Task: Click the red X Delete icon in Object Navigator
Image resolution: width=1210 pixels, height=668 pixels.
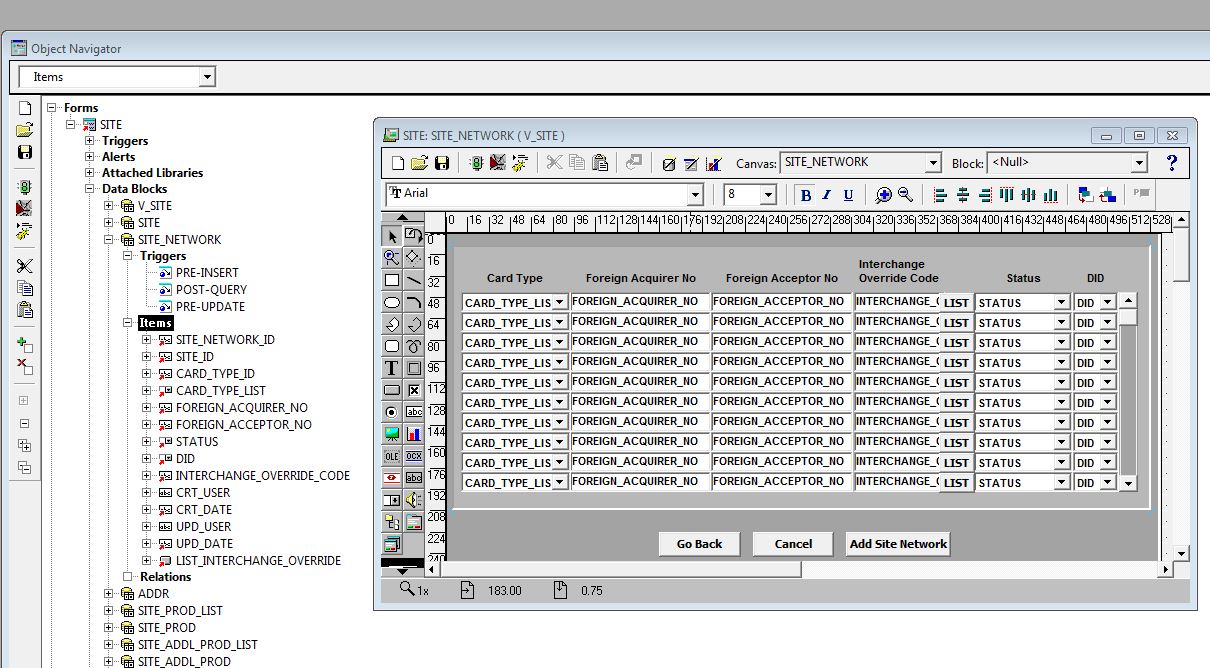Action: click(x=25, y=366)
